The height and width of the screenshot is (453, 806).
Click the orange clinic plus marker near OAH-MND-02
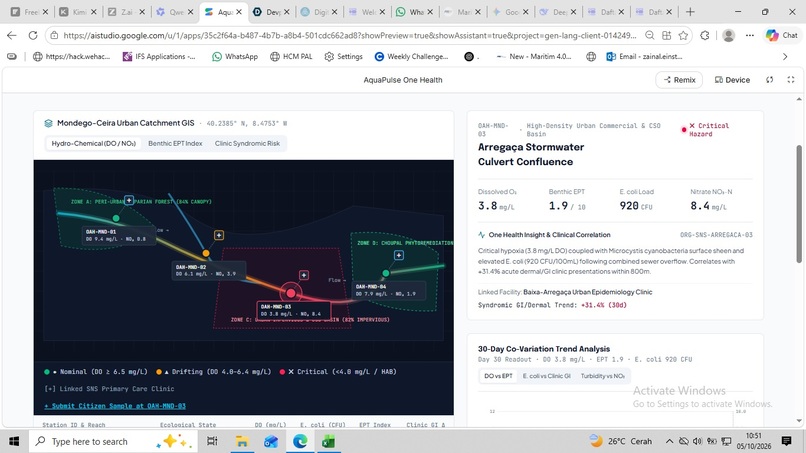click(218, 235)
